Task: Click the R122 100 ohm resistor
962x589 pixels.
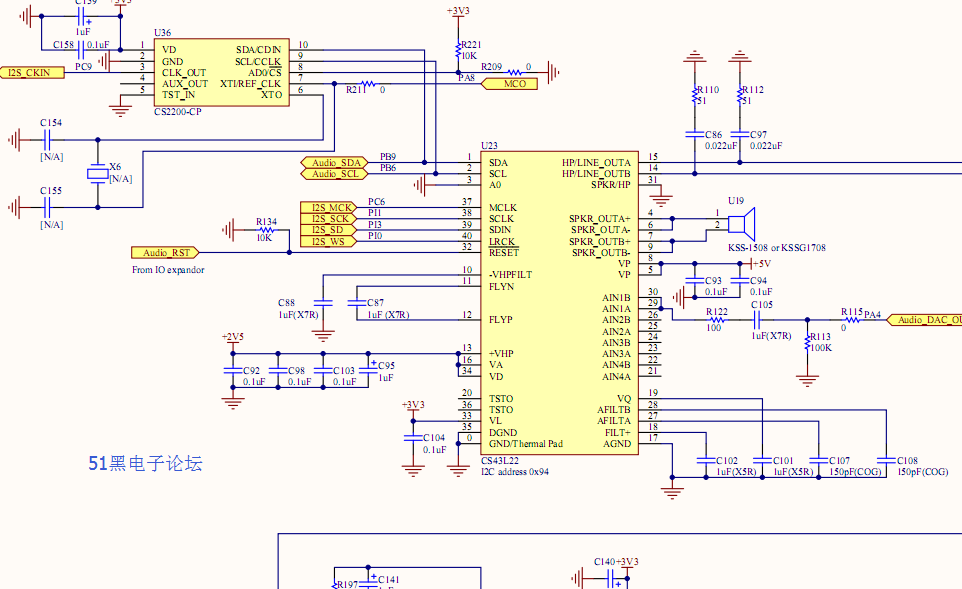Action: (x=717, y=320)
